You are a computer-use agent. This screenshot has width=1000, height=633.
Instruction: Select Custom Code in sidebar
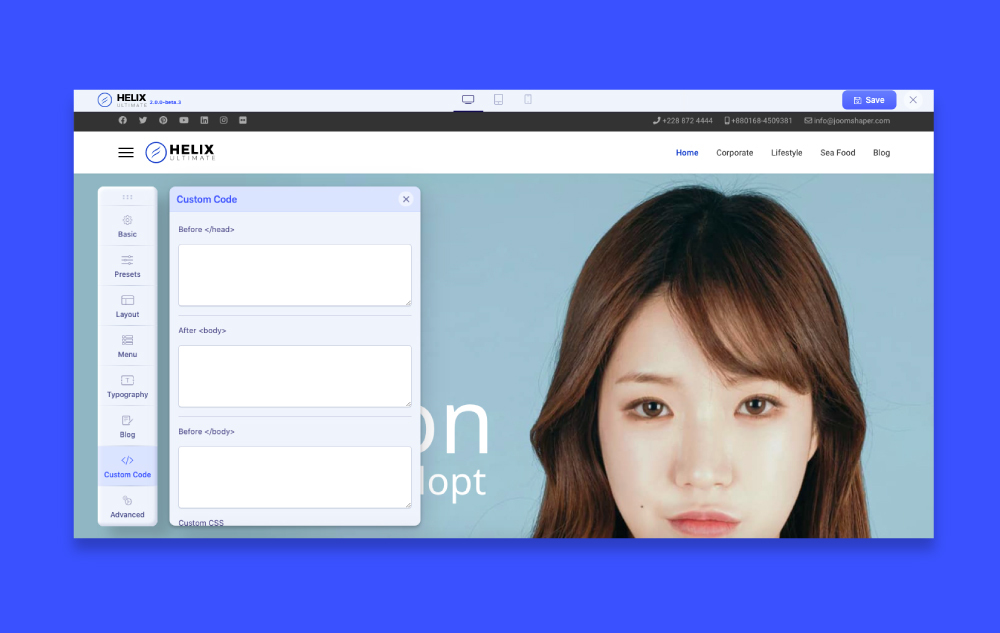[128, 467]
